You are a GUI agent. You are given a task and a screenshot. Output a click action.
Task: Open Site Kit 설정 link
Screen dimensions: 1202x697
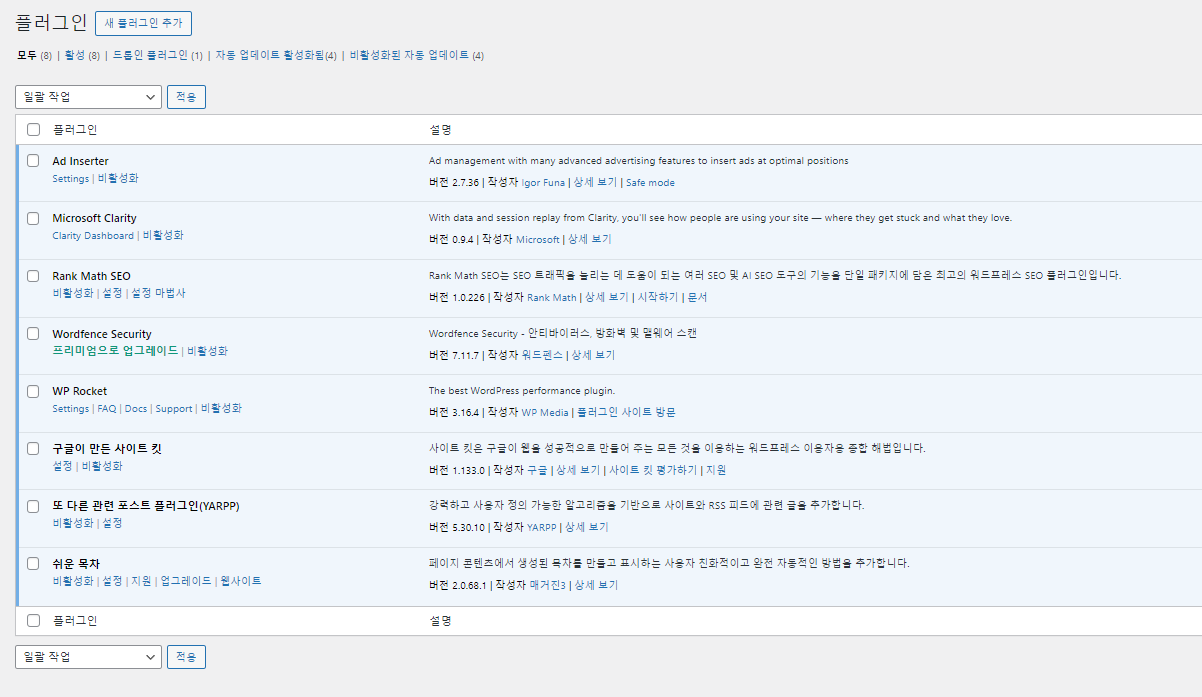click(62, 466)
